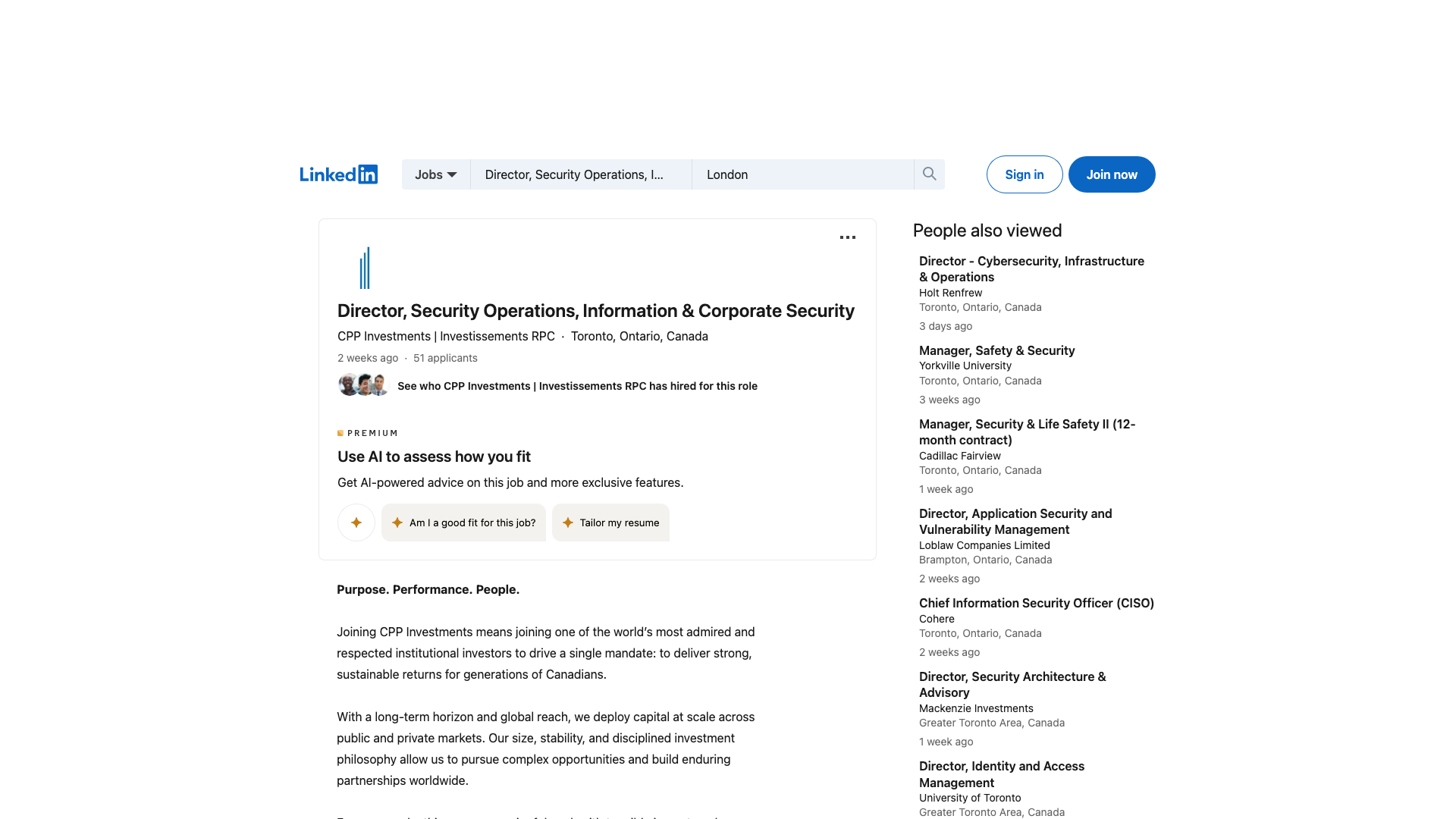Click the Mackenzie Investments company name

[976, 708]
